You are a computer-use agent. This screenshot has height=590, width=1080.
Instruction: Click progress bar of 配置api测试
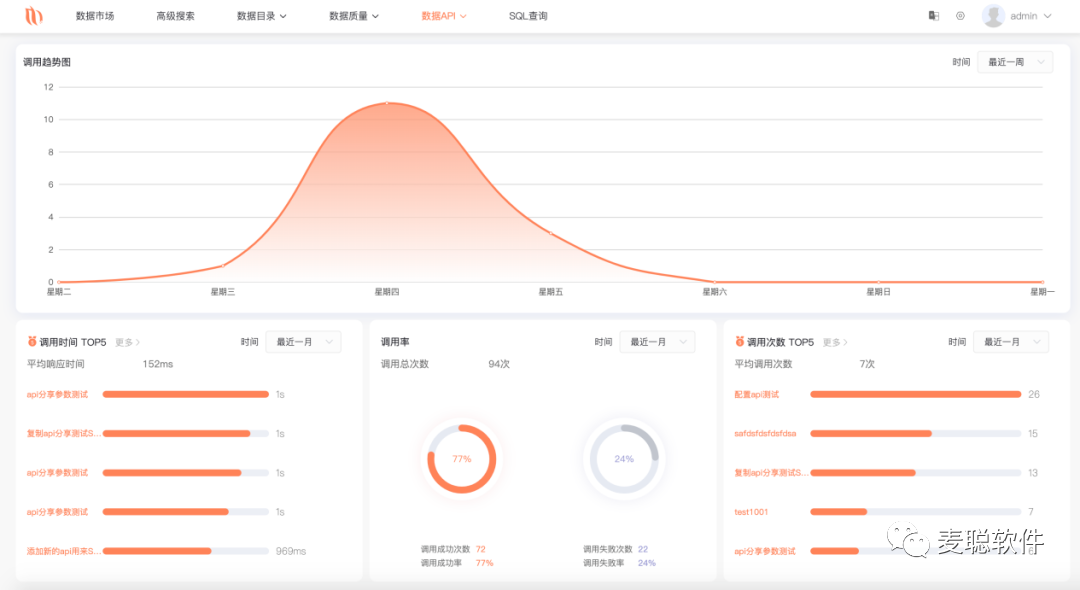(x=915, y=394)
